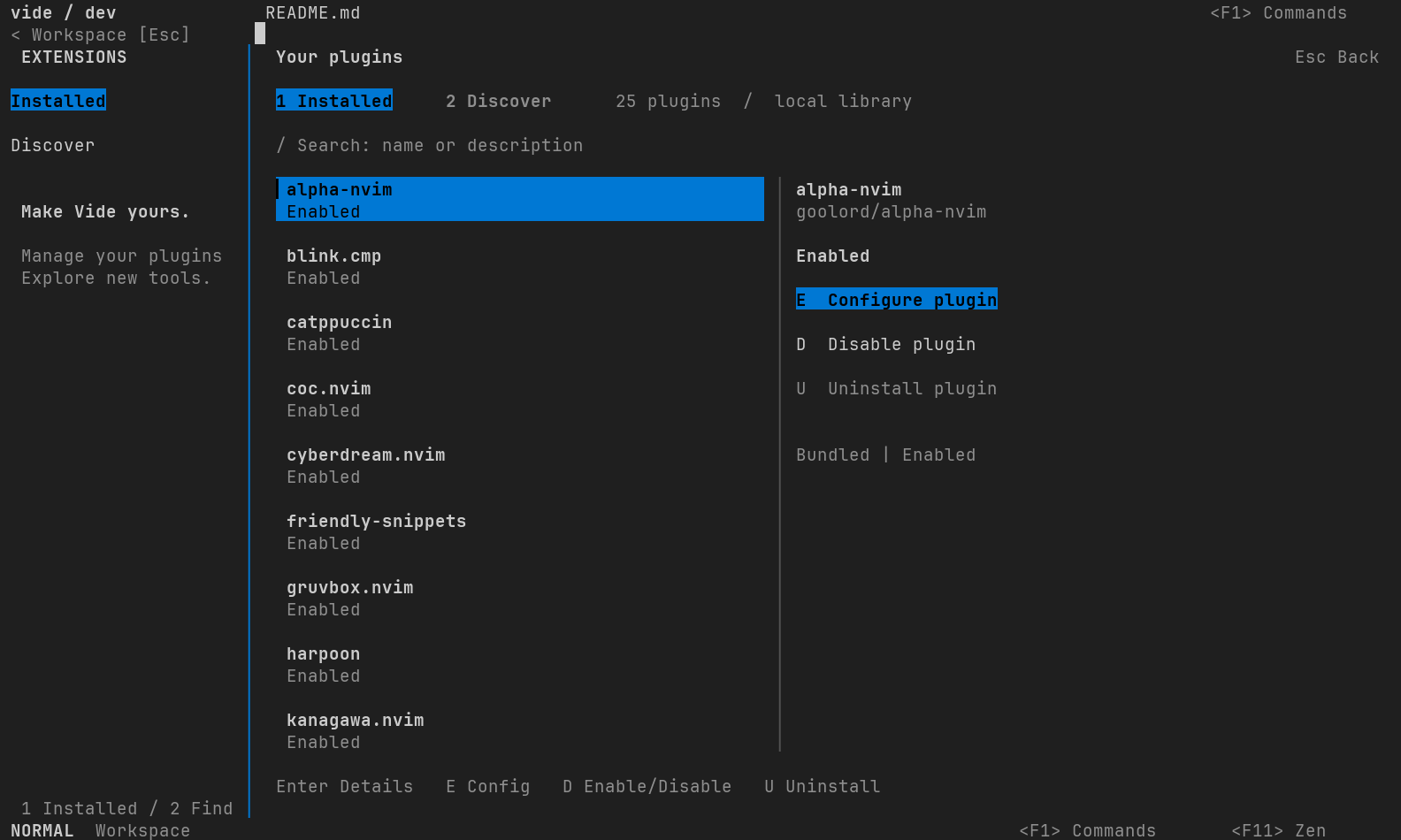This screenshot has width=1401, height=840.
Task: Focus the plugin search field
Action: point(430,145)
